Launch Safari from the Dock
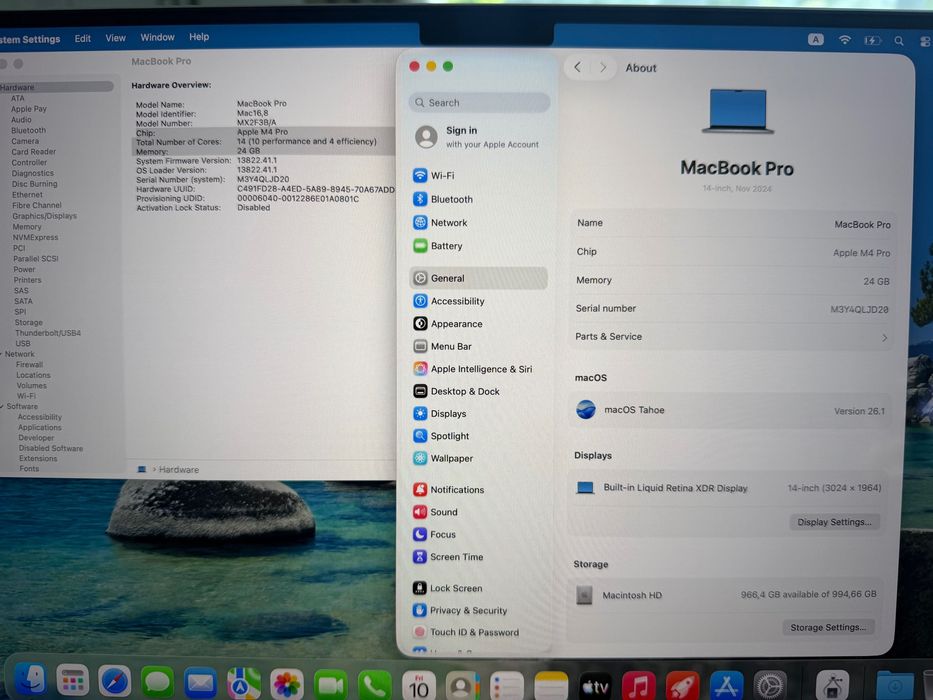 (x=115, y=682)
